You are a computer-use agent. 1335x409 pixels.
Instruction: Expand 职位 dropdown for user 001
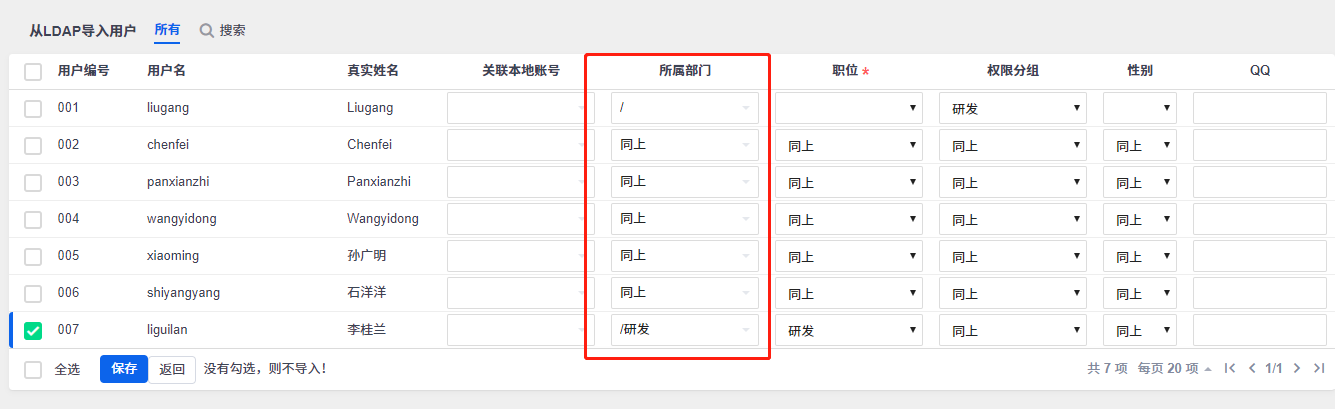point(848,108)
